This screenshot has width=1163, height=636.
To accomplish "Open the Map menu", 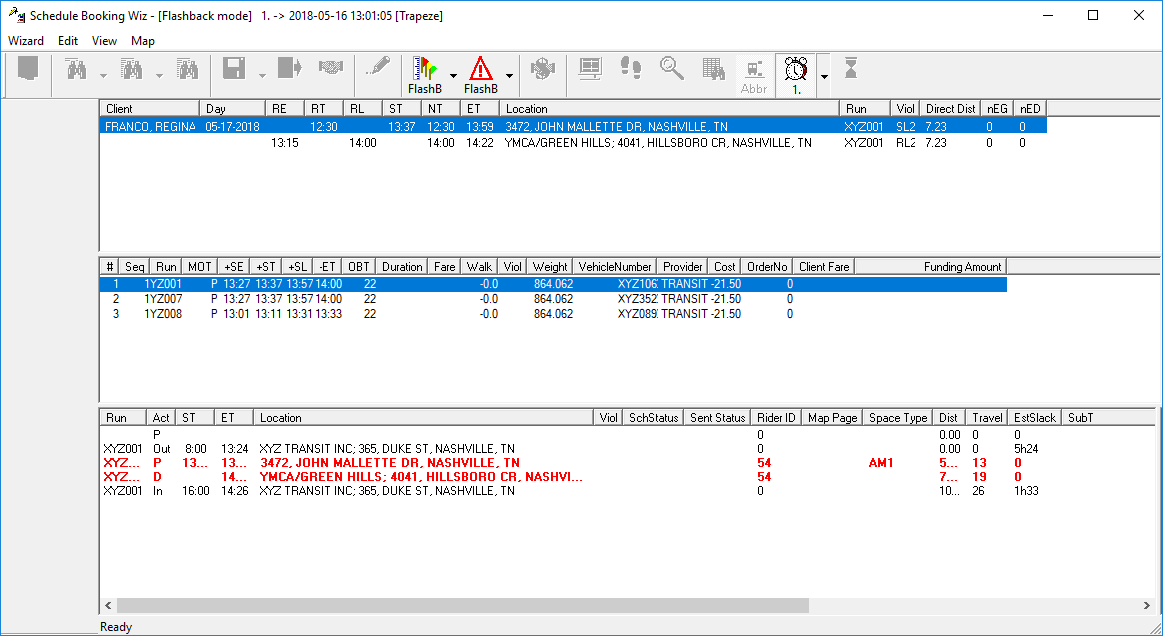I will [142, 41].
